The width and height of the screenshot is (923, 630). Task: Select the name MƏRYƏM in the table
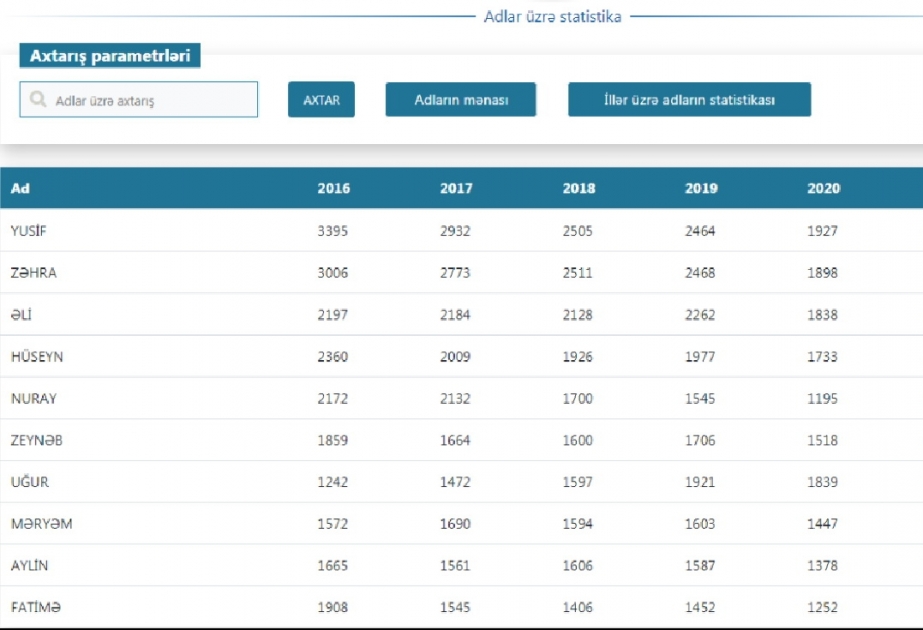point(41,523)
